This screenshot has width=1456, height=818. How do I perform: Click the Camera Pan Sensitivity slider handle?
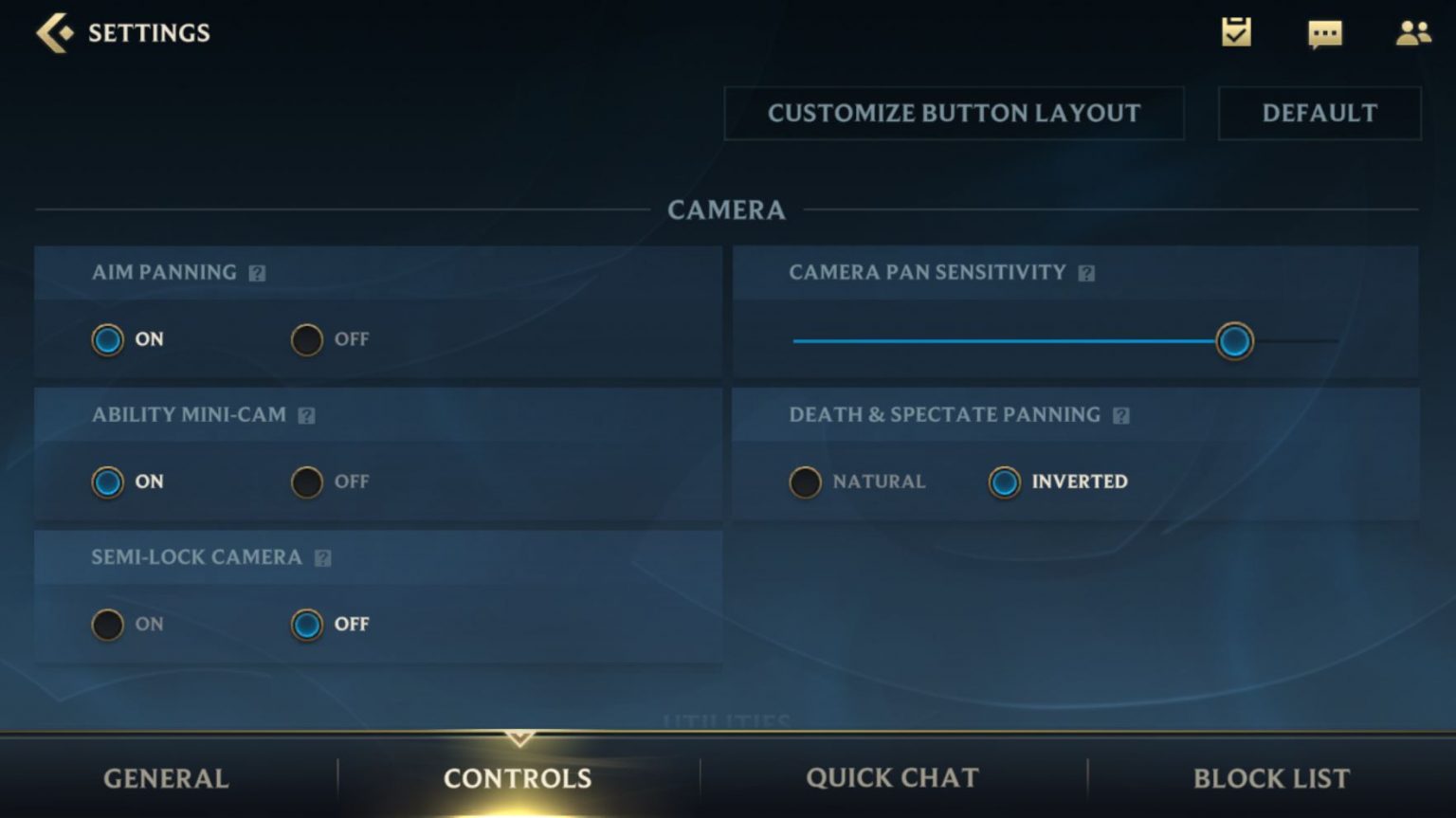coord(1234,341)
